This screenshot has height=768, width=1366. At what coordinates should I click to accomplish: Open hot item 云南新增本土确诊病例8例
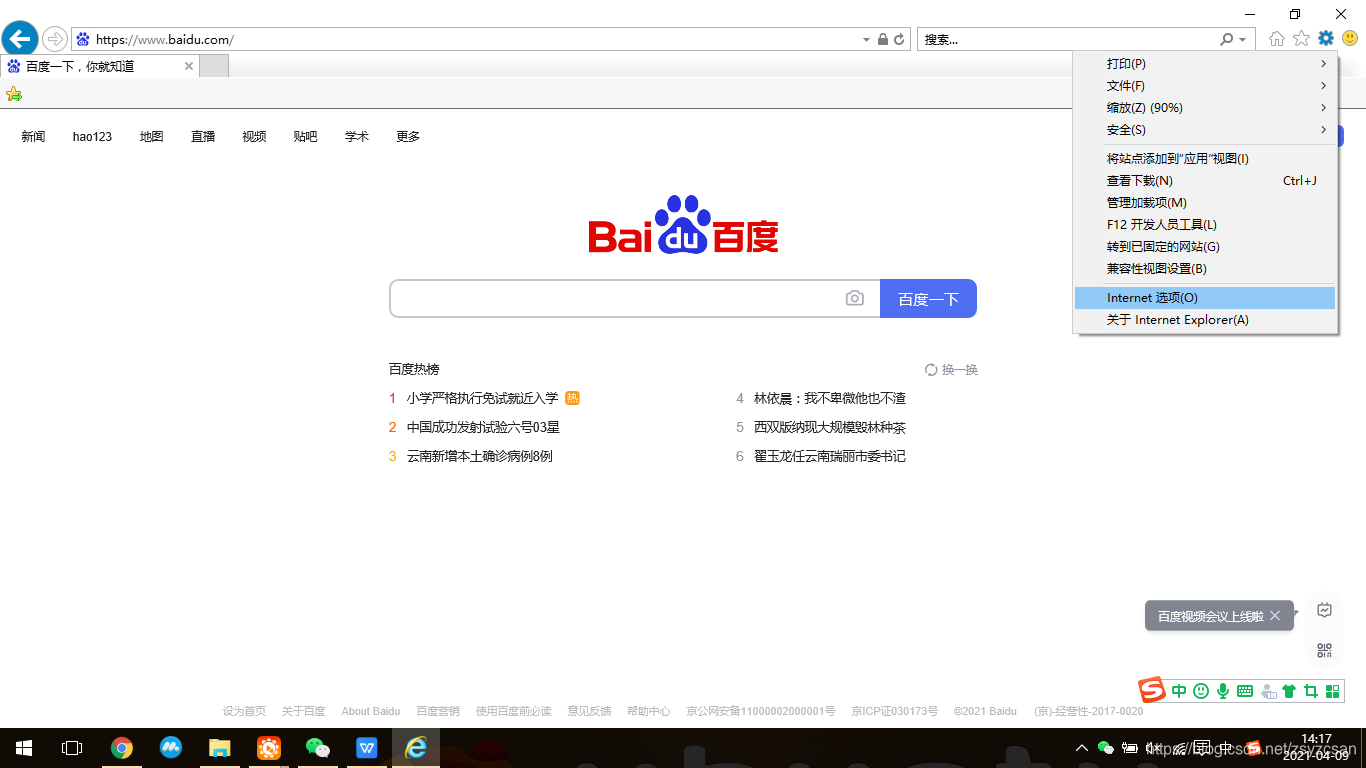point(479,456)
